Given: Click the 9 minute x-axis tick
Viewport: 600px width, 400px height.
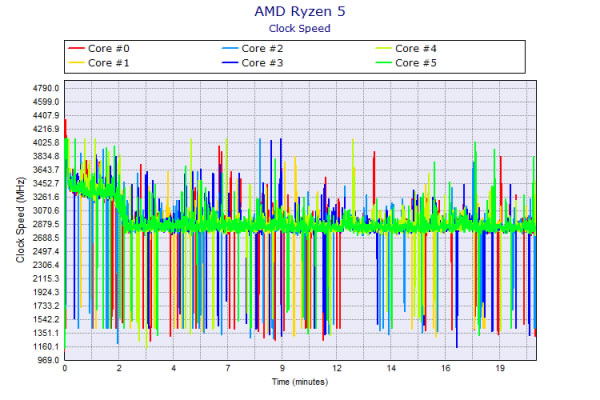Looking at the screenshot, I should tap(282, 368).
